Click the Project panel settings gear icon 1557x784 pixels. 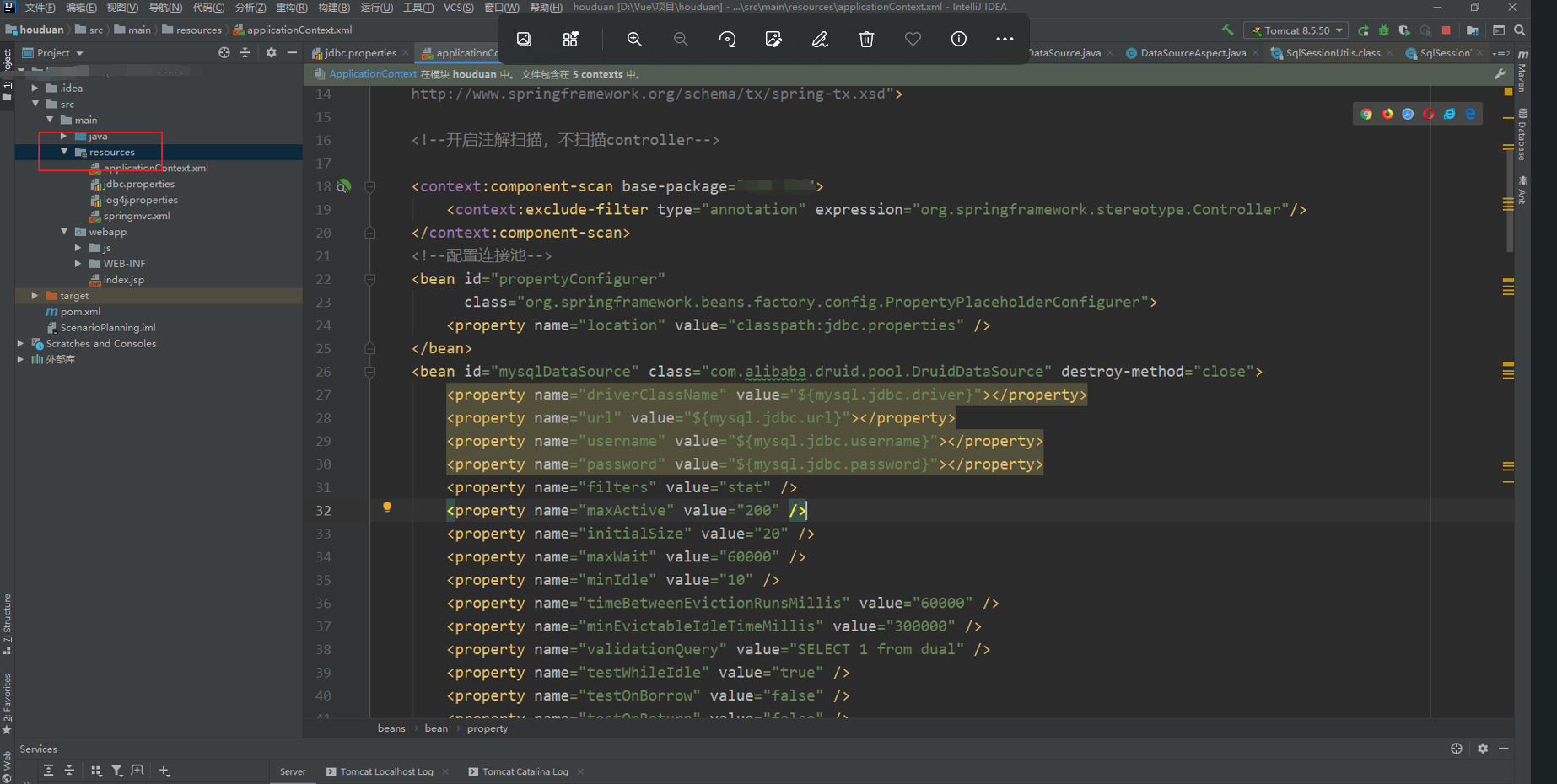(271, 52)
